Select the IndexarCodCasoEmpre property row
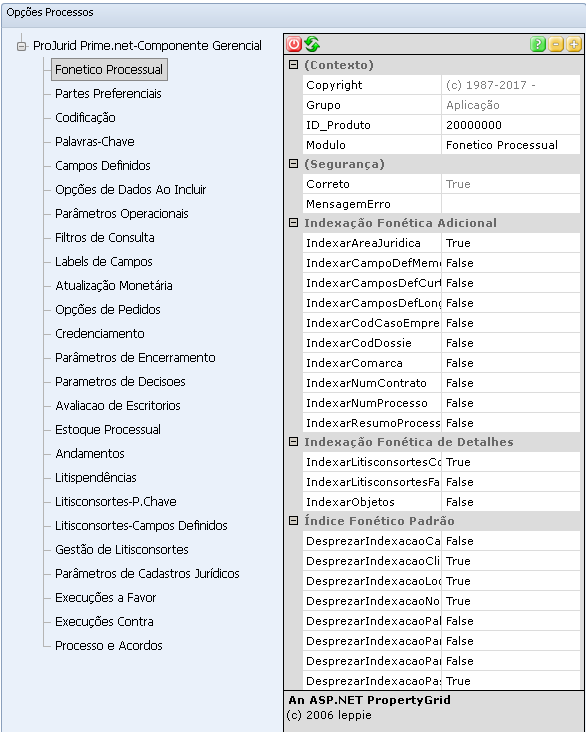Viewport: 586px width, 732px height. click(441, 323)
